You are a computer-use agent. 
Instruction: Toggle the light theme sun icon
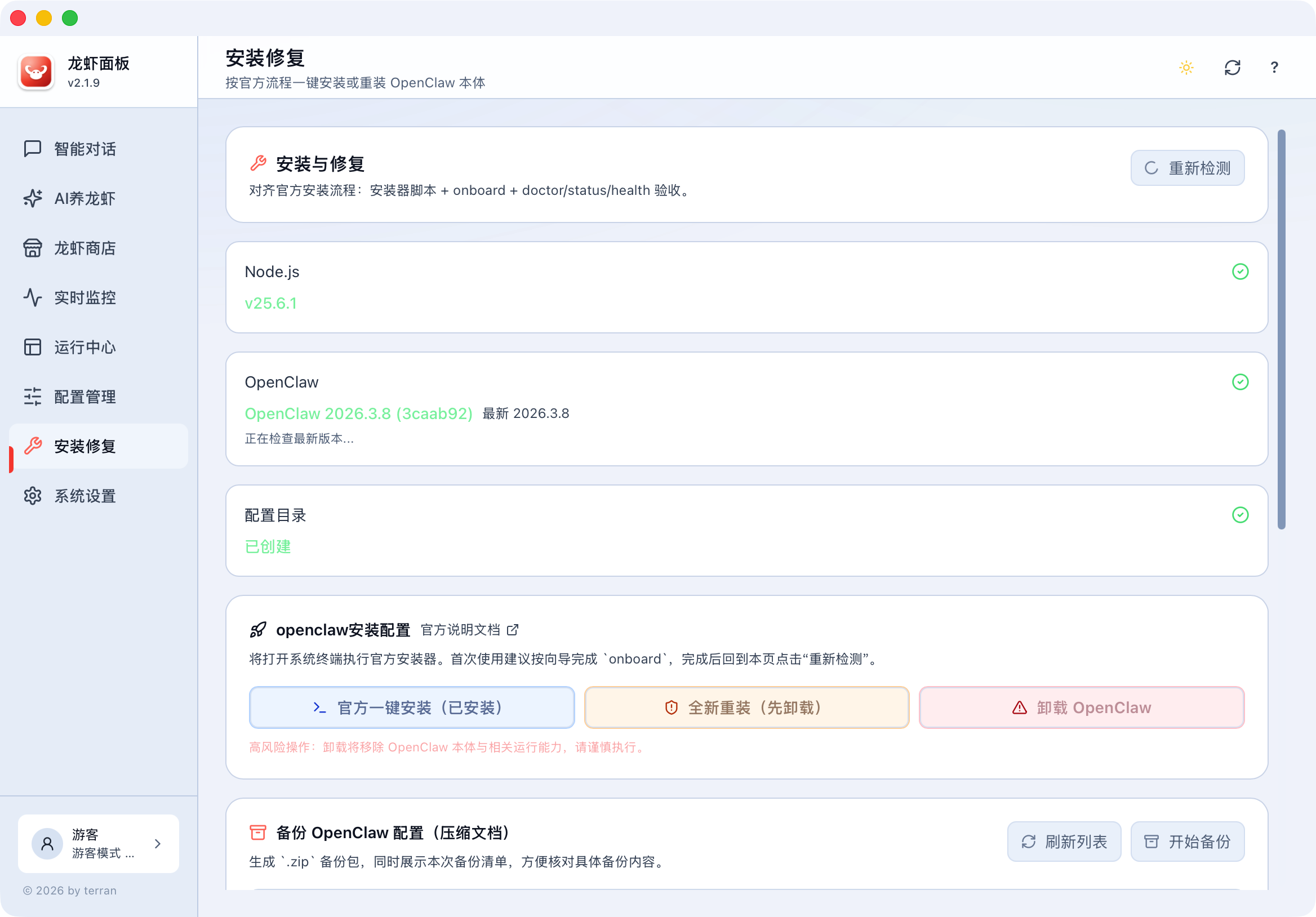[x=1186, y=68]
